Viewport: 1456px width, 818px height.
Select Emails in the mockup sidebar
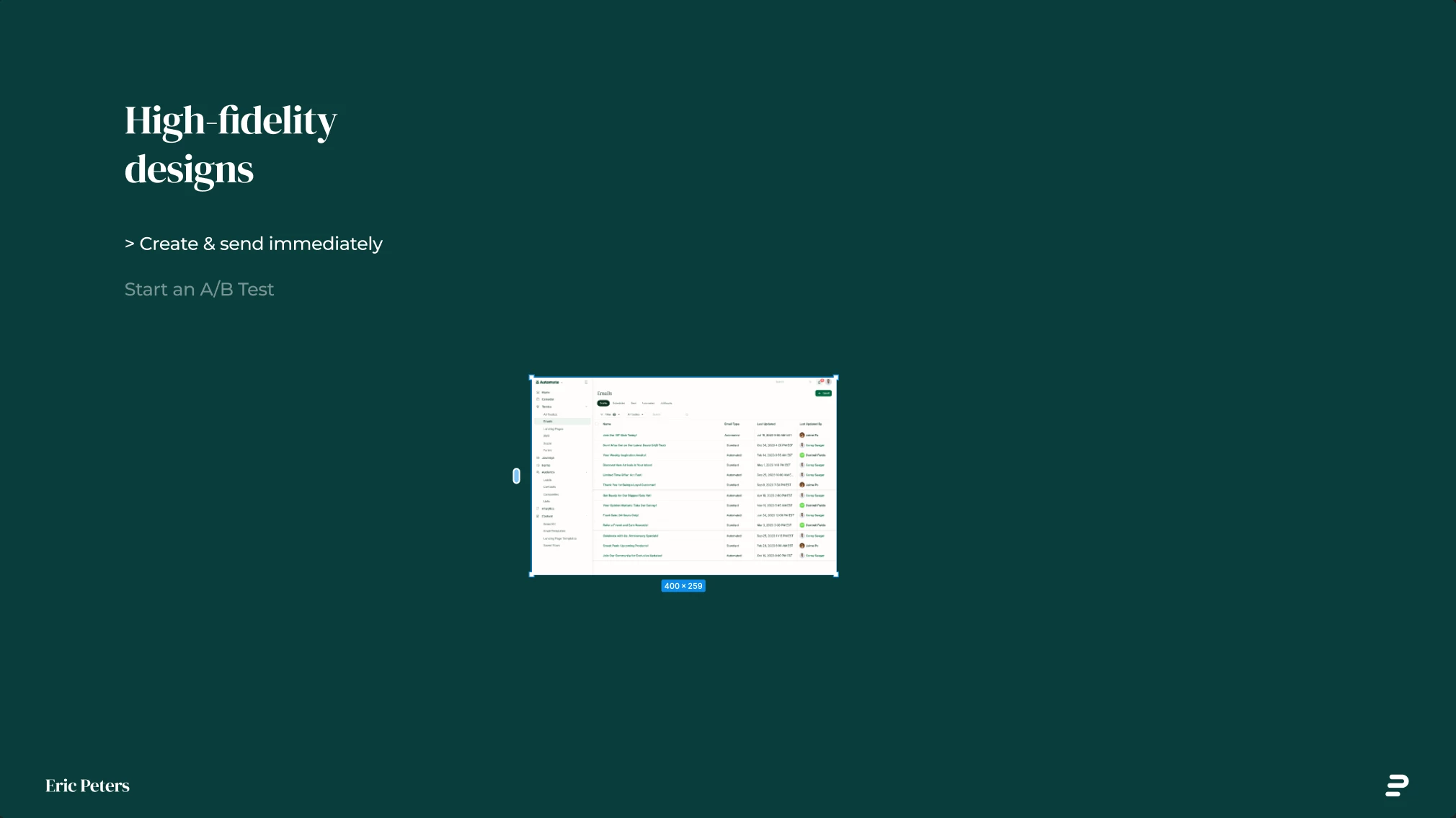pyautogui.click(x=561, y=422)
